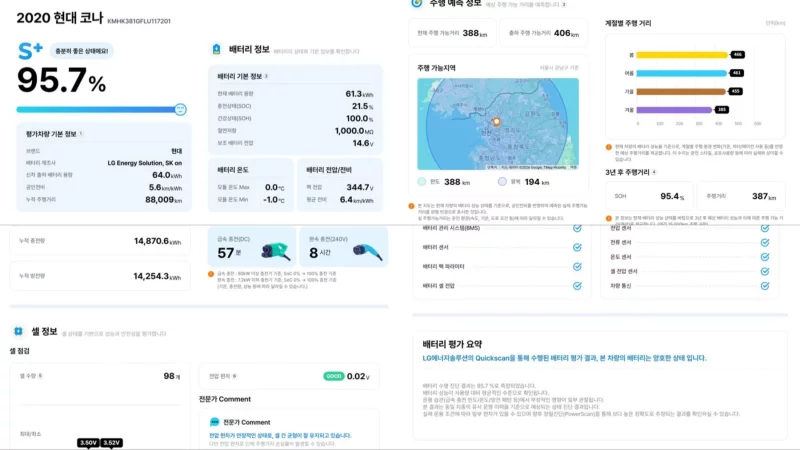Click the GOOD badge beside 전압 편차
Image resolution: width=800 pixels, height=450 pixels.
[x=333, y=376]
